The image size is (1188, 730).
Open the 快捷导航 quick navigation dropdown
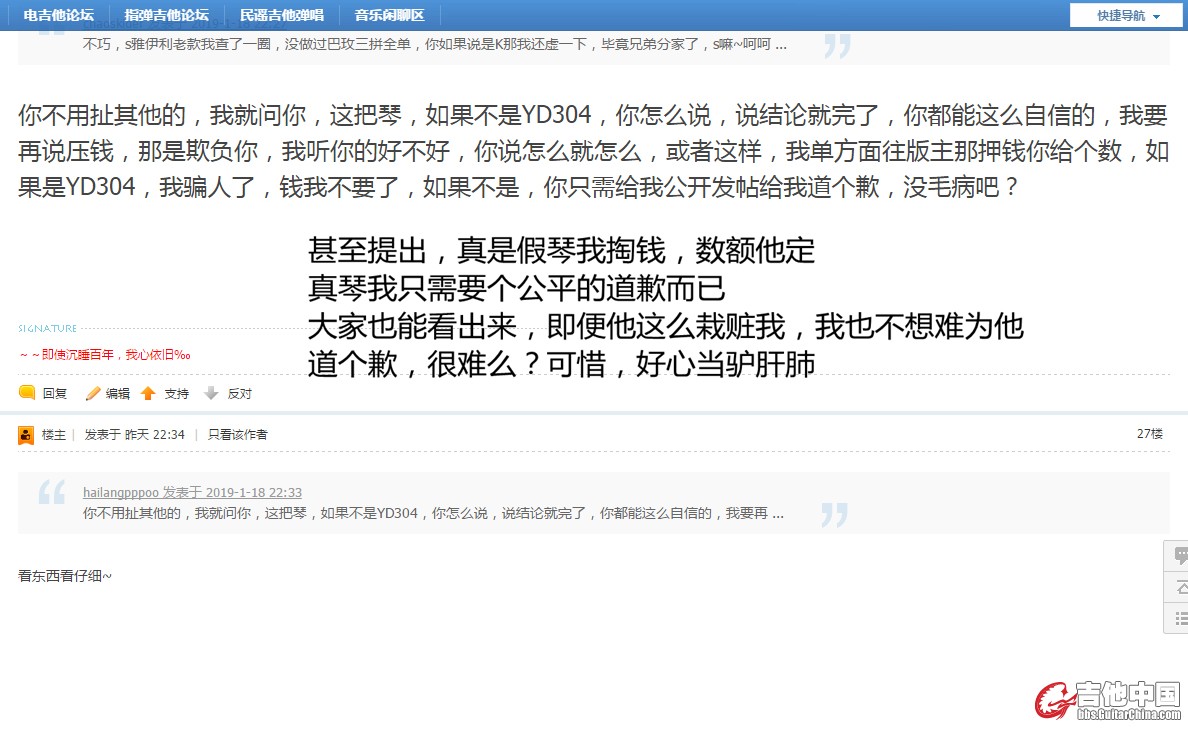1127,15
